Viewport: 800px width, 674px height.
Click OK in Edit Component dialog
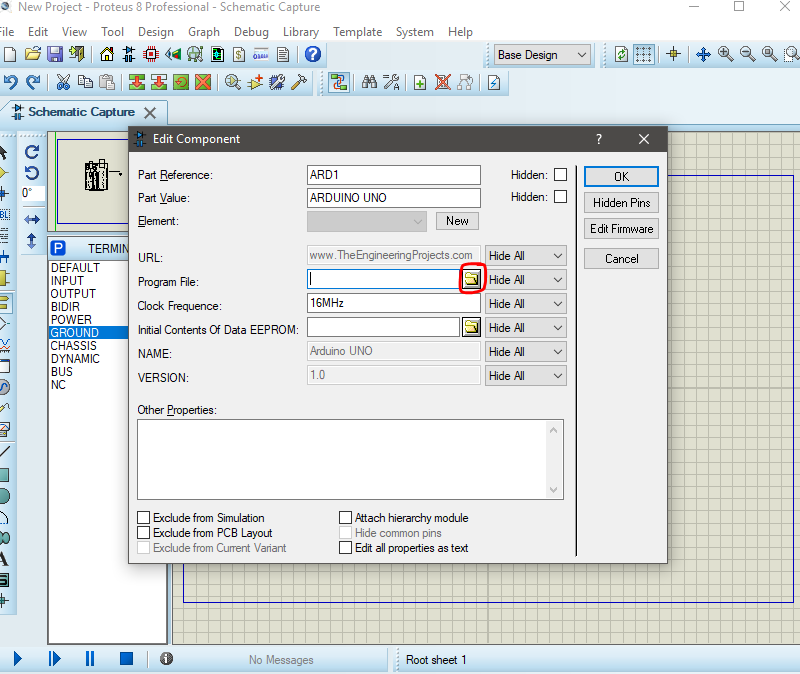point(621,177)
